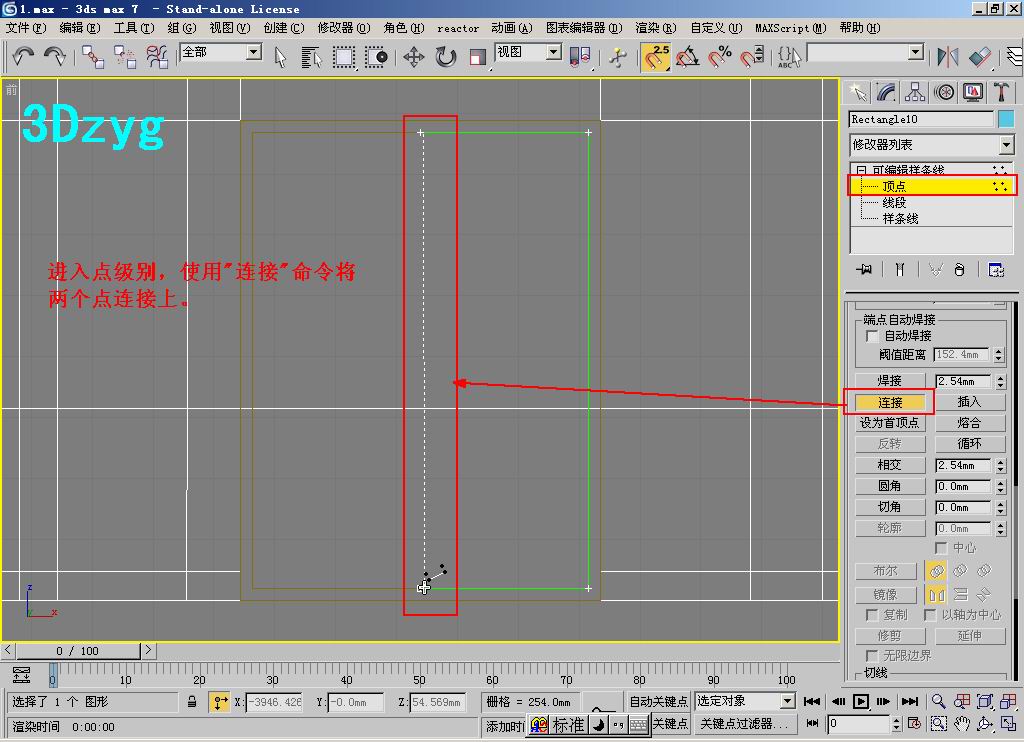
Task: Click the pin stack icon
Action: point(864,270)
